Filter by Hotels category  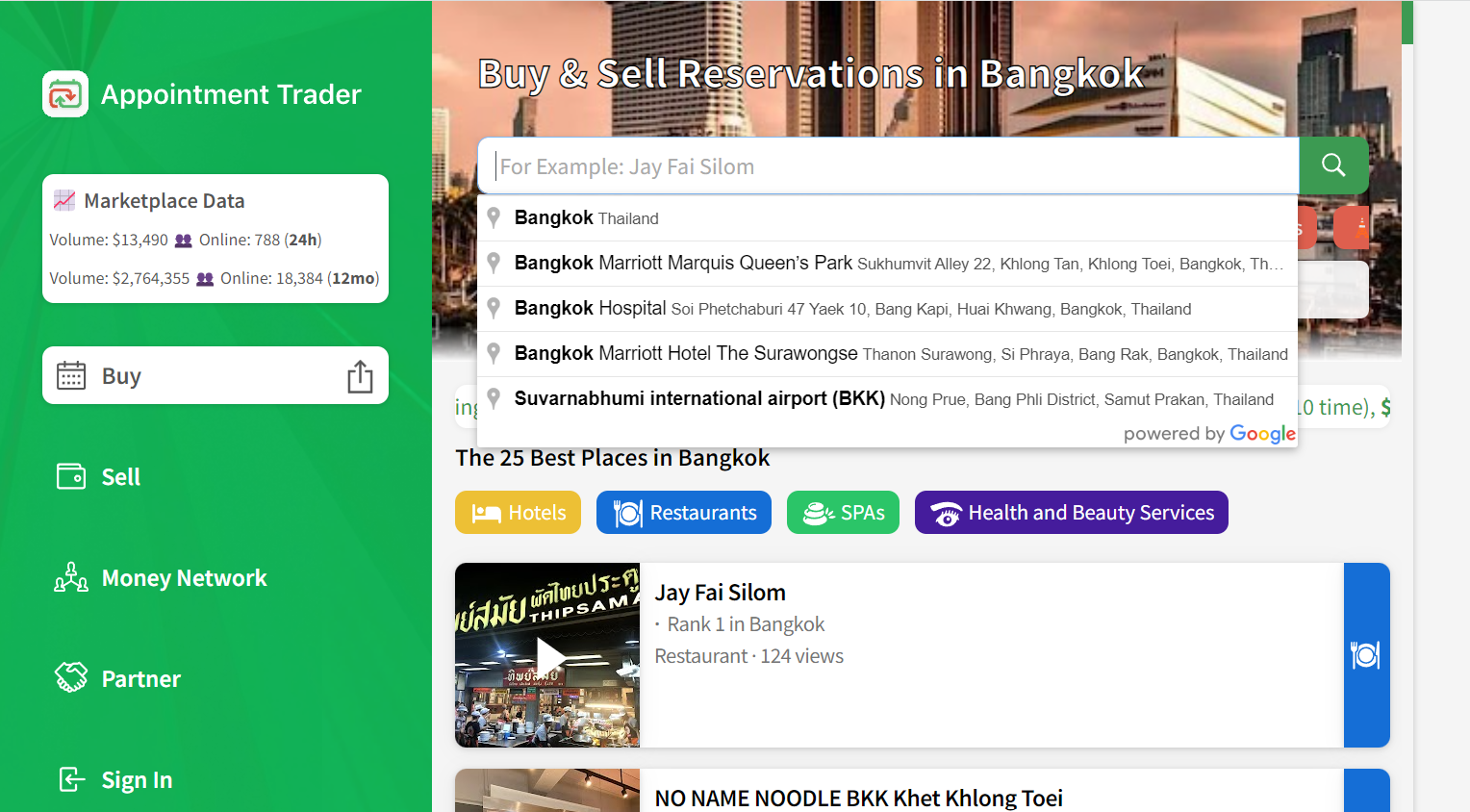518,513
